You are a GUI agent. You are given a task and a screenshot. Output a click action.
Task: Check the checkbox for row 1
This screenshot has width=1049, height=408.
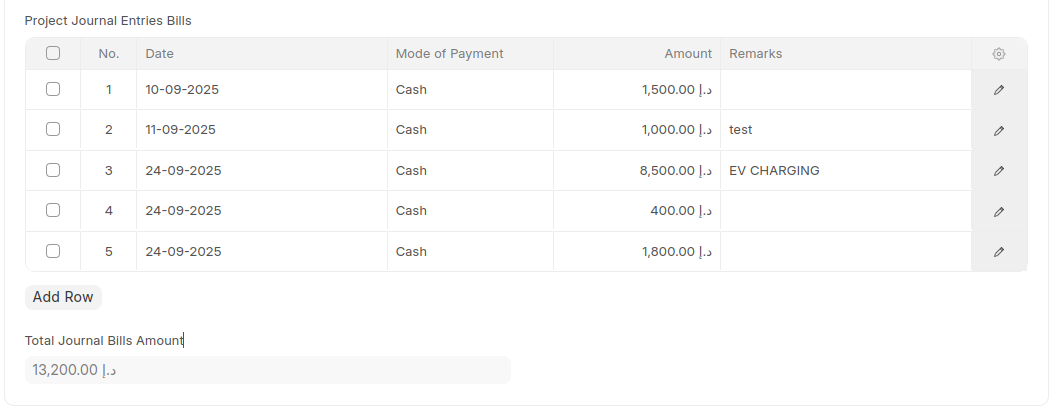click(53, 89)
